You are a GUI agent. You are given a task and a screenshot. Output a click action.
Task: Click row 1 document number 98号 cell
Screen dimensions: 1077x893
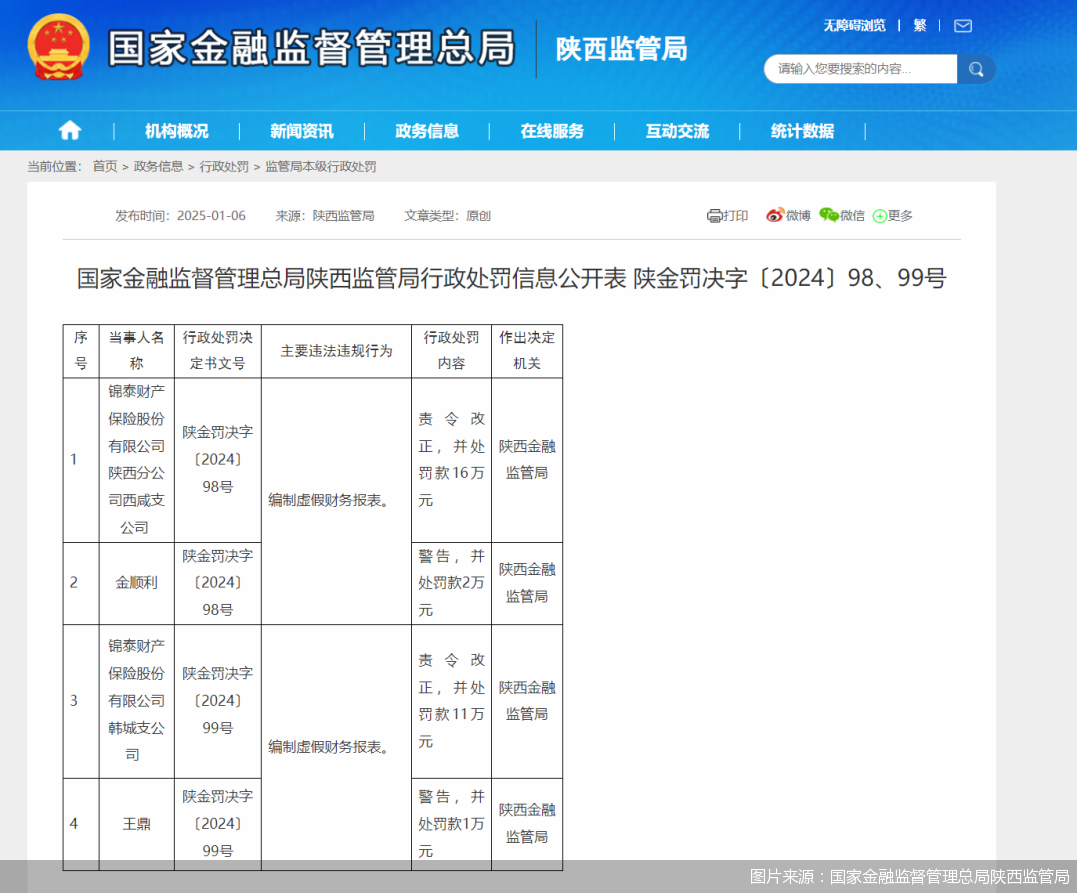click(218, 460)
